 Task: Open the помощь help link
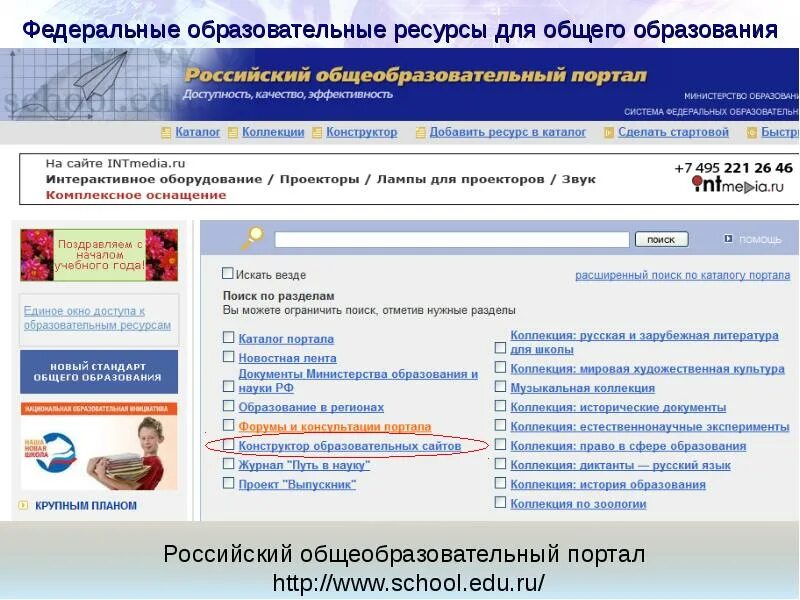click(760, 239)
